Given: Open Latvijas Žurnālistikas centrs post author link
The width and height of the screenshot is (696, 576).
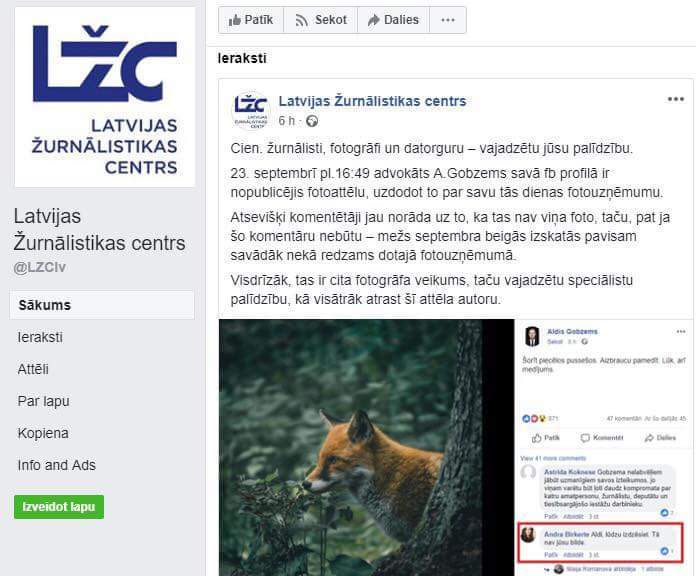Looking at the screenshot, I should coord(372,101).
